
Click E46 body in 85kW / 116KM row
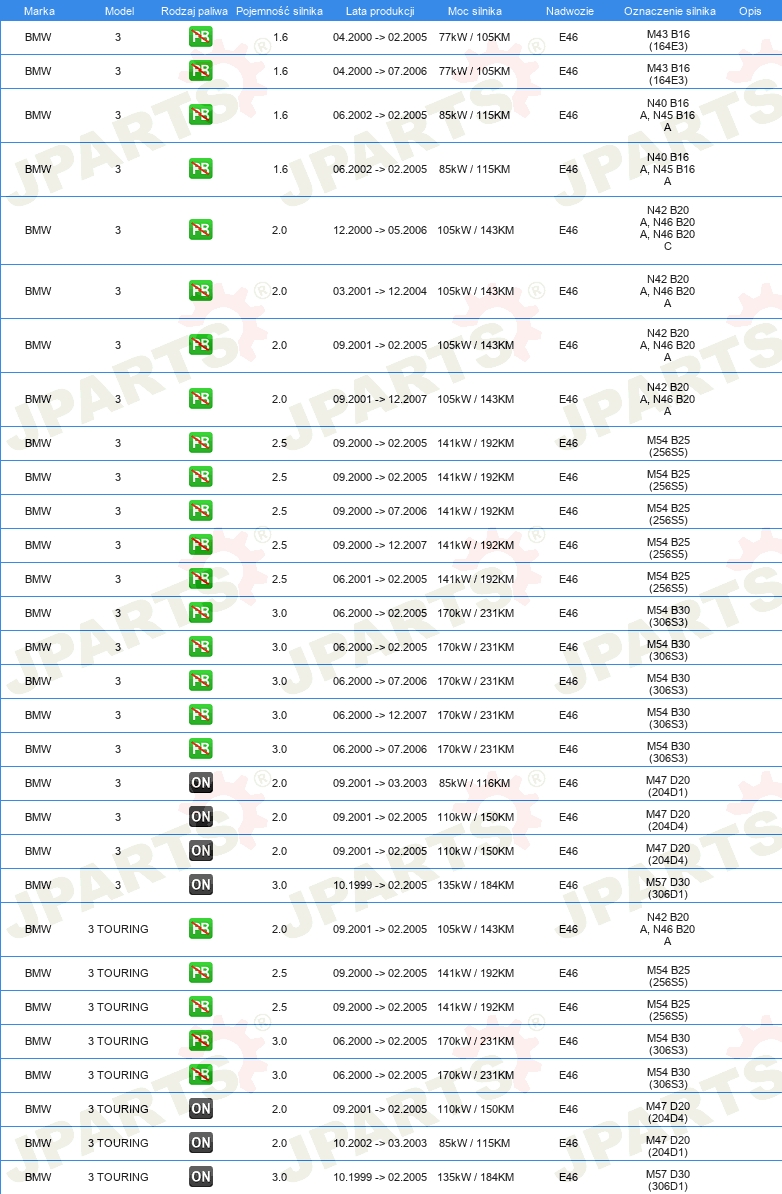pos(568,783)
